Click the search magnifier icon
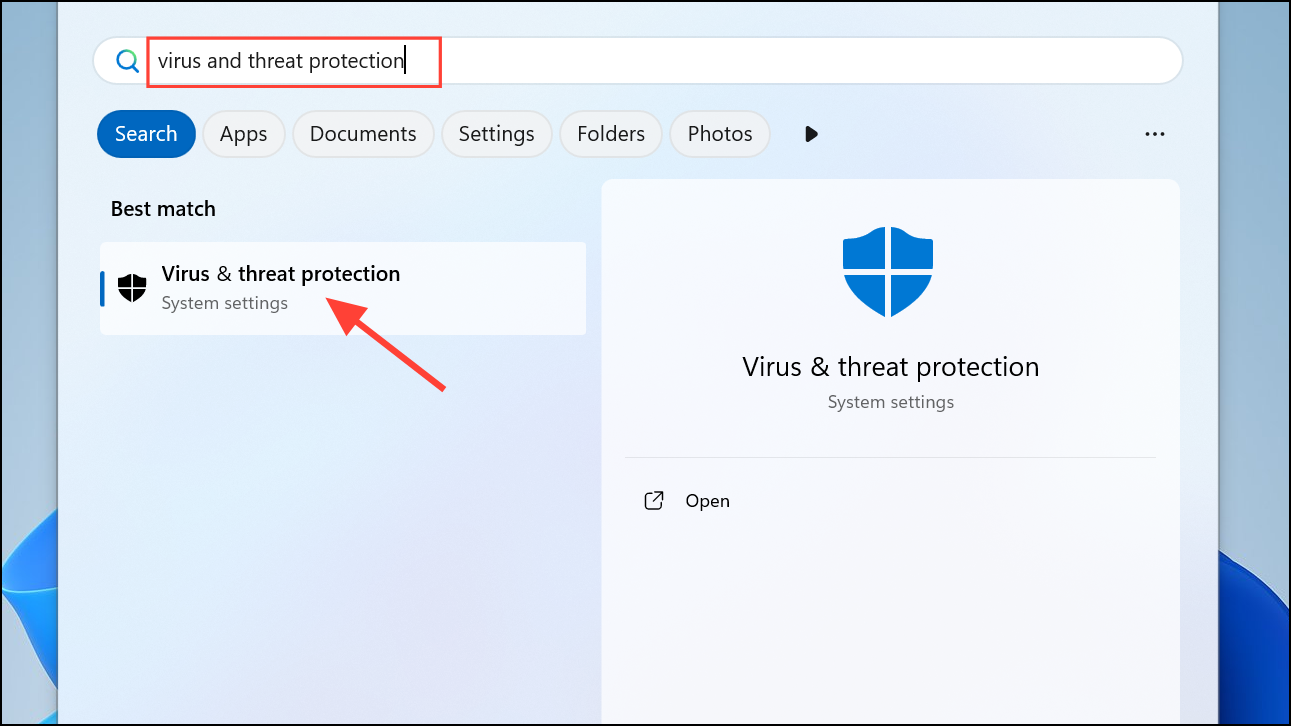The image size is (1291, 726). pyautogui.click(x=127, y=61)
